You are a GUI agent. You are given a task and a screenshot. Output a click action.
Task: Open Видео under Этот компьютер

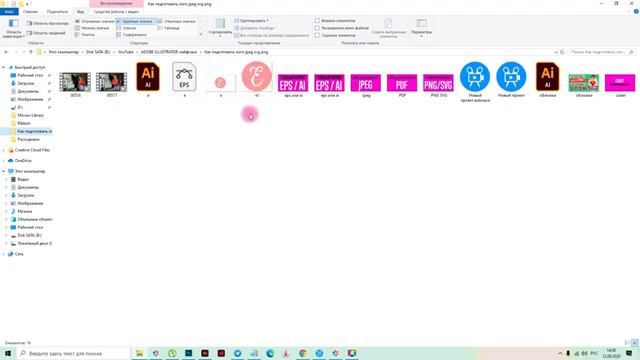click(23, 180)
